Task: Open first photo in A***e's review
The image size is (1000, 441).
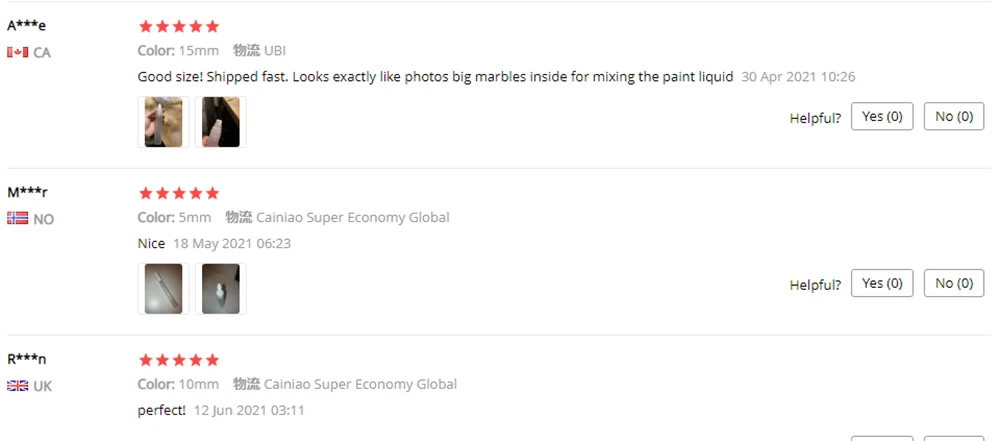Action: pyautogui.click(x=163, y=122)
